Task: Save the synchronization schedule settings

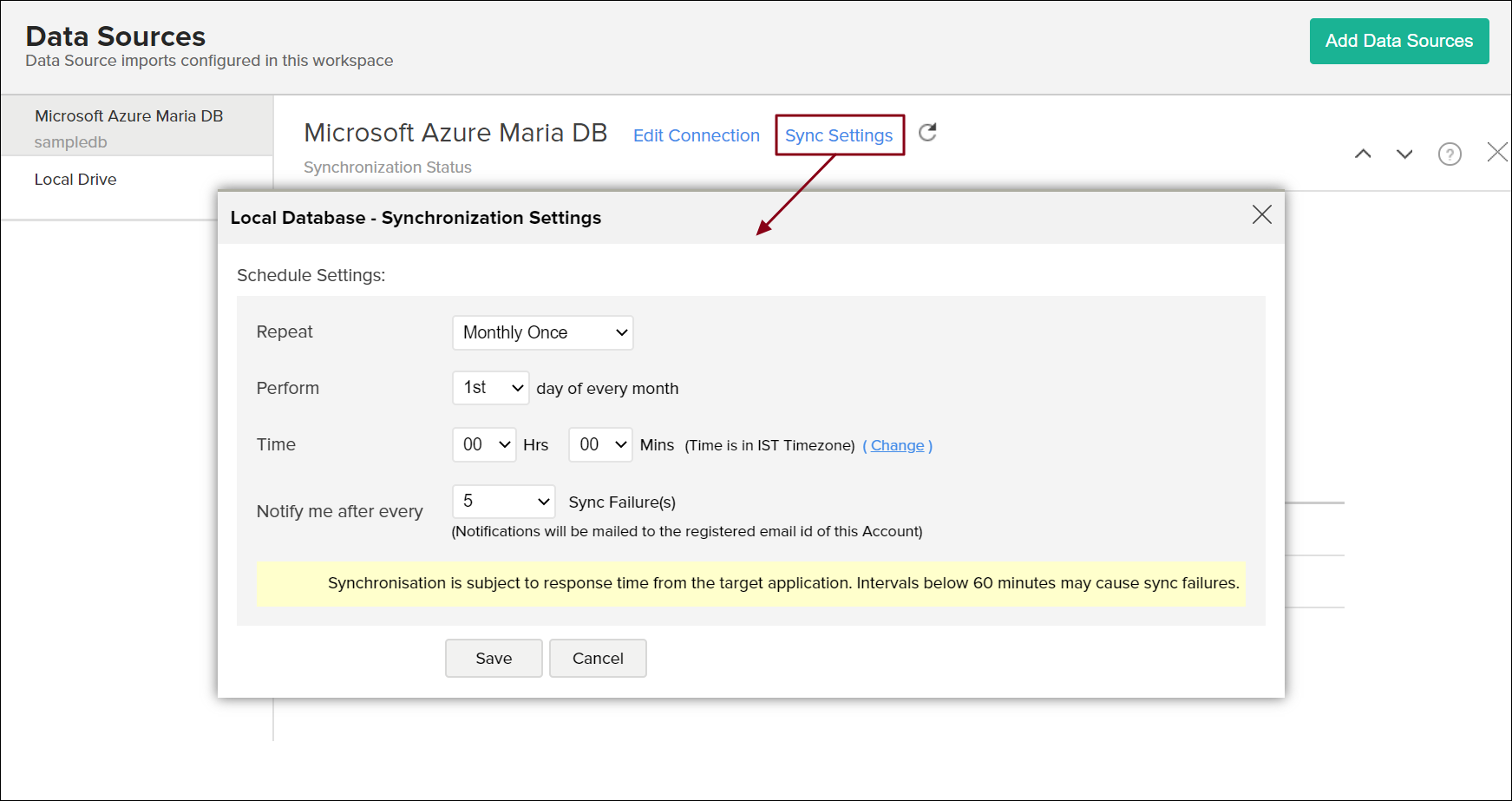Action: pos(494,658)
